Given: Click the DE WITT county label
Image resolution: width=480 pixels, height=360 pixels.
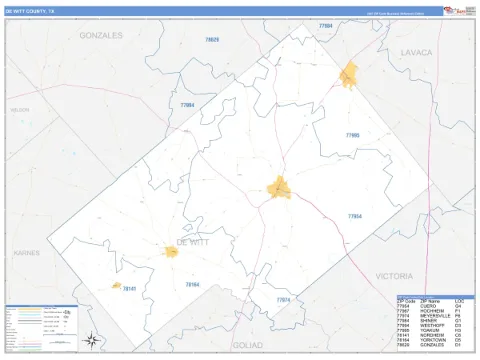Looking at the screenshot, I should click(193, 243).
